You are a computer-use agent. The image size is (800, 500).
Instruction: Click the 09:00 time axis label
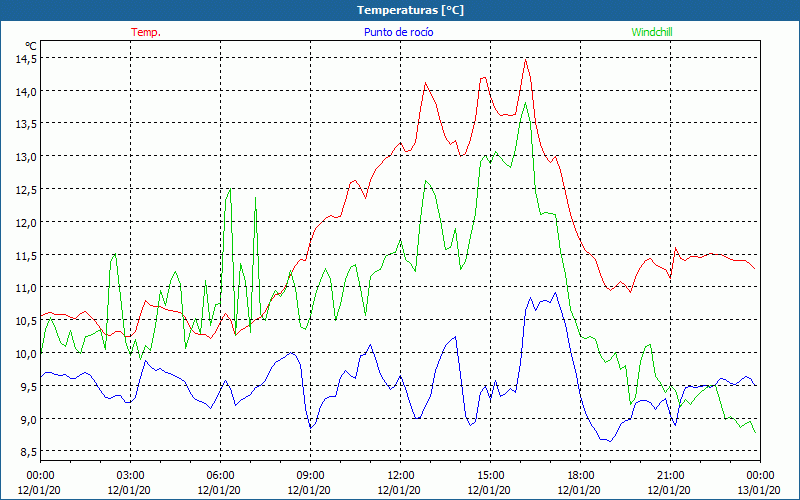pyautogui.click(x=310, y=476)
